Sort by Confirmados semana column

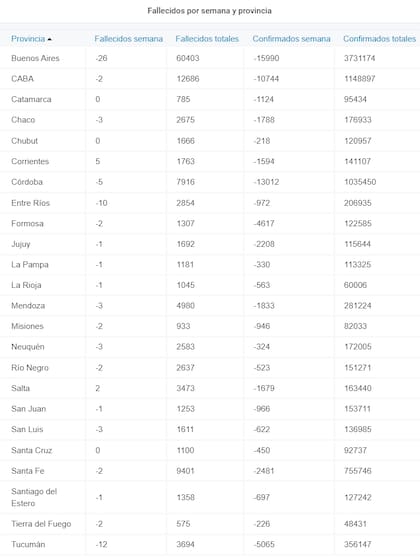click(292, 39)
